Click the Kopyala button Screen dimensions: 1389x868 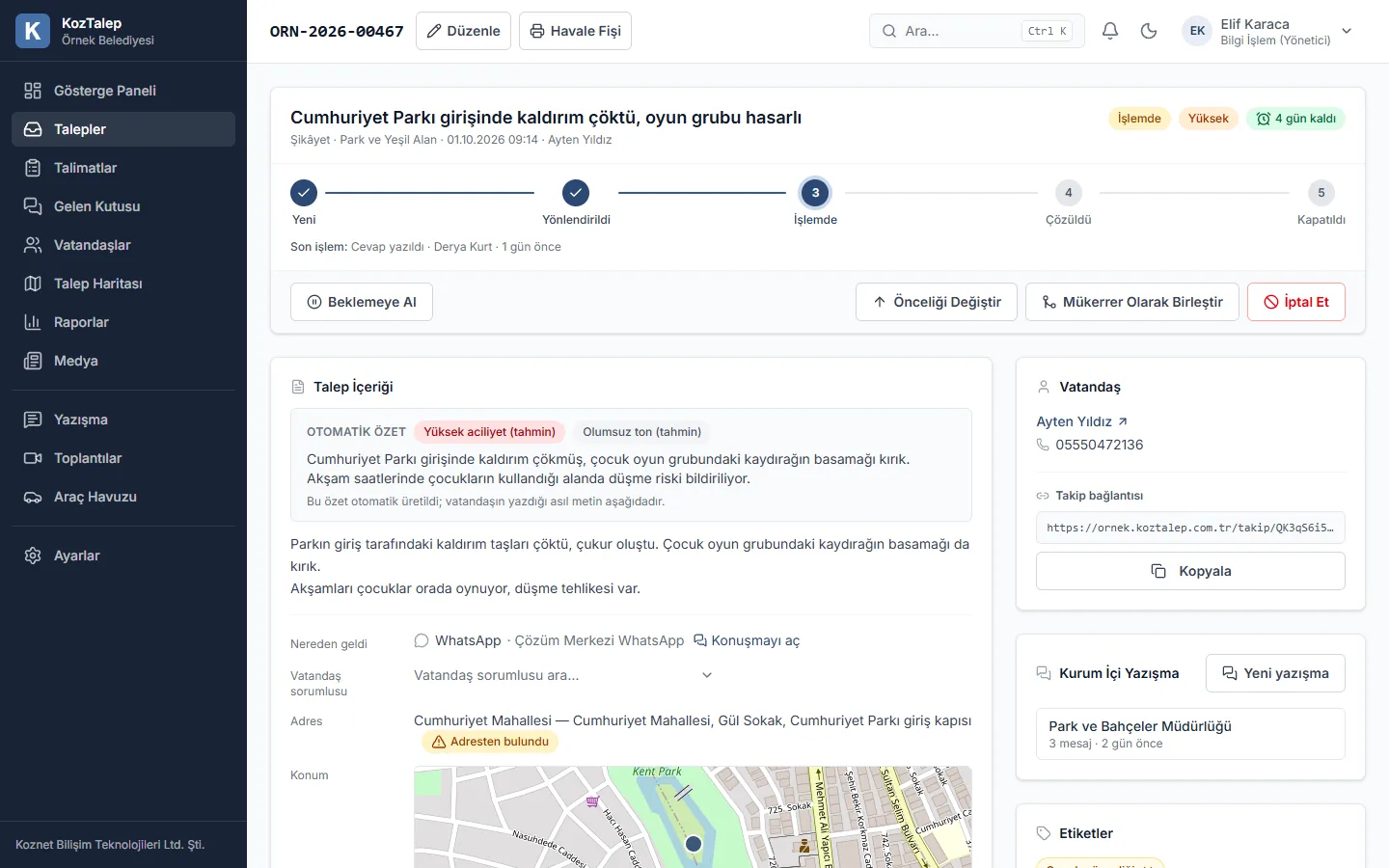1190,571
